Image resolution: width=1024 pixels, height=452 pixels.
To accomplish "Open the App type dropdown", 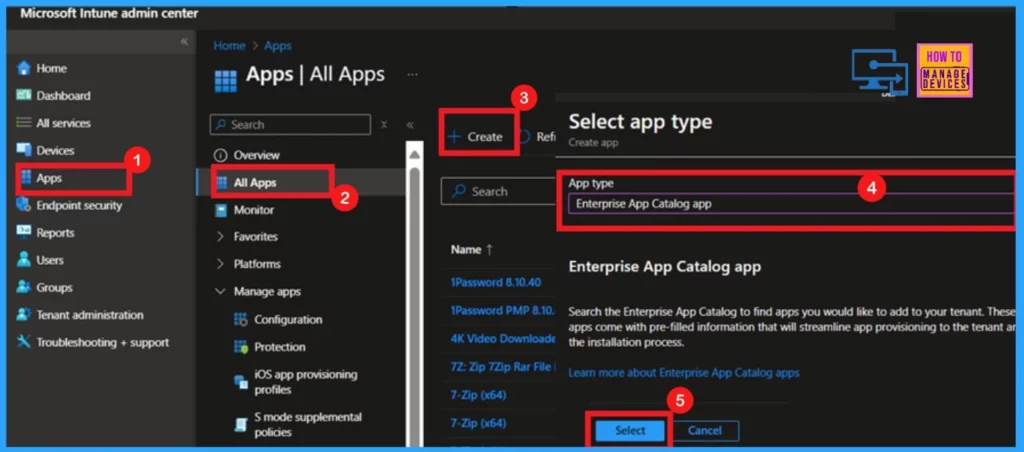I will pos(790,204).
